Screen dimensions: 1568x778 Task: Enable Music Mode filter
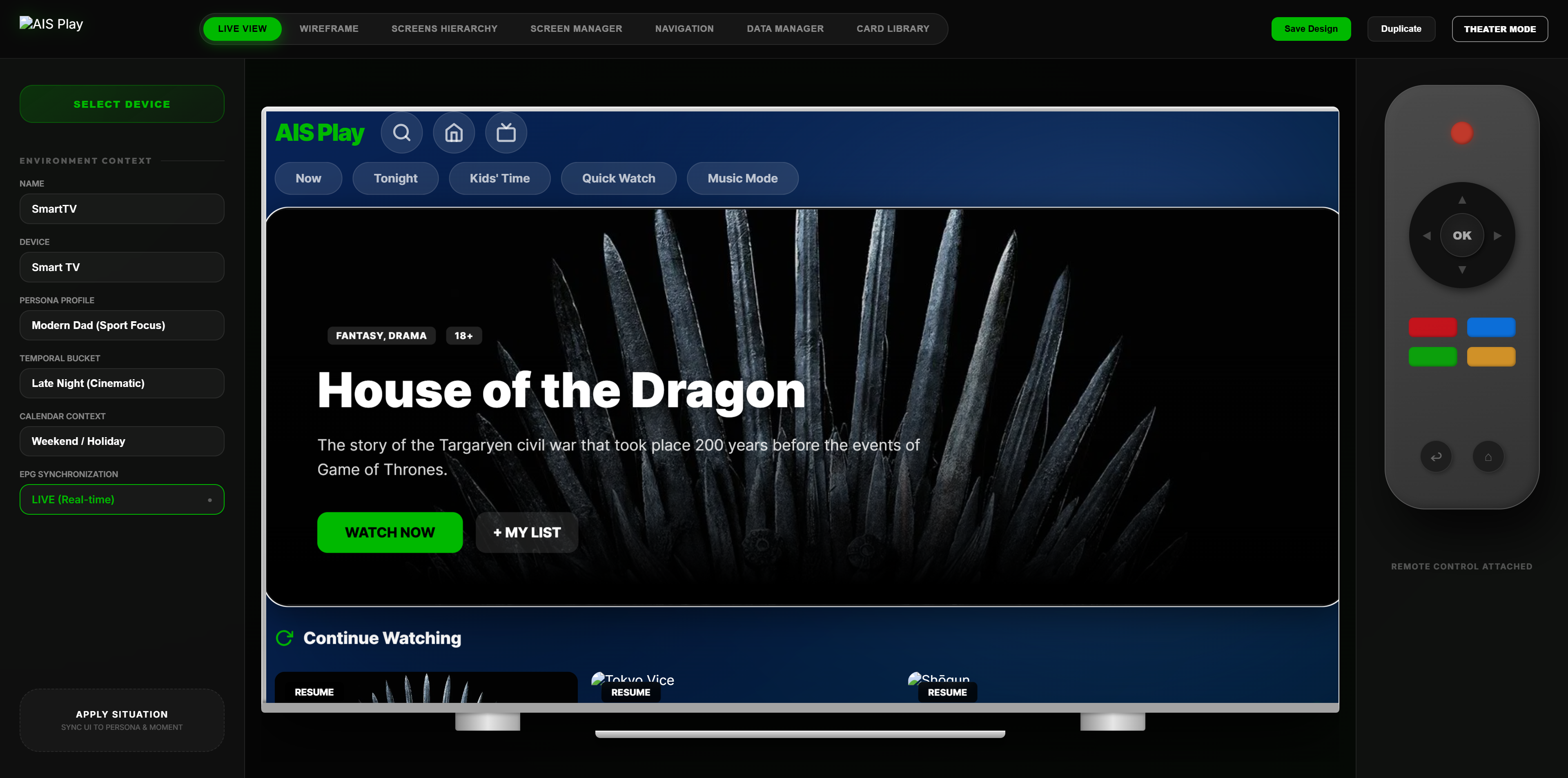[x=742, y=178]
